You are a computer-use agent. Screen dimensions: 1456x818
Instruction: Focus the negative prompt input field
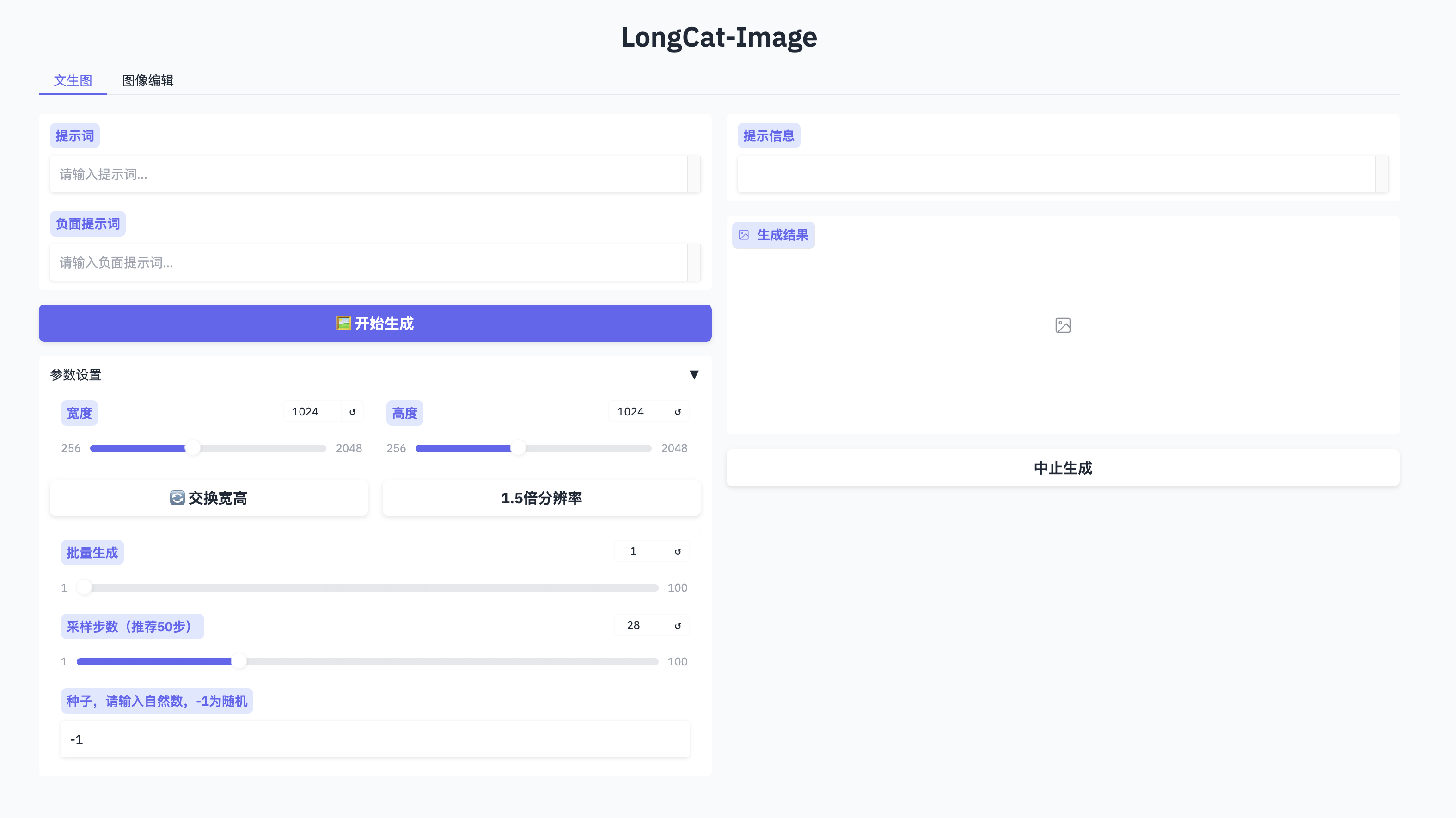coord(367,262)
